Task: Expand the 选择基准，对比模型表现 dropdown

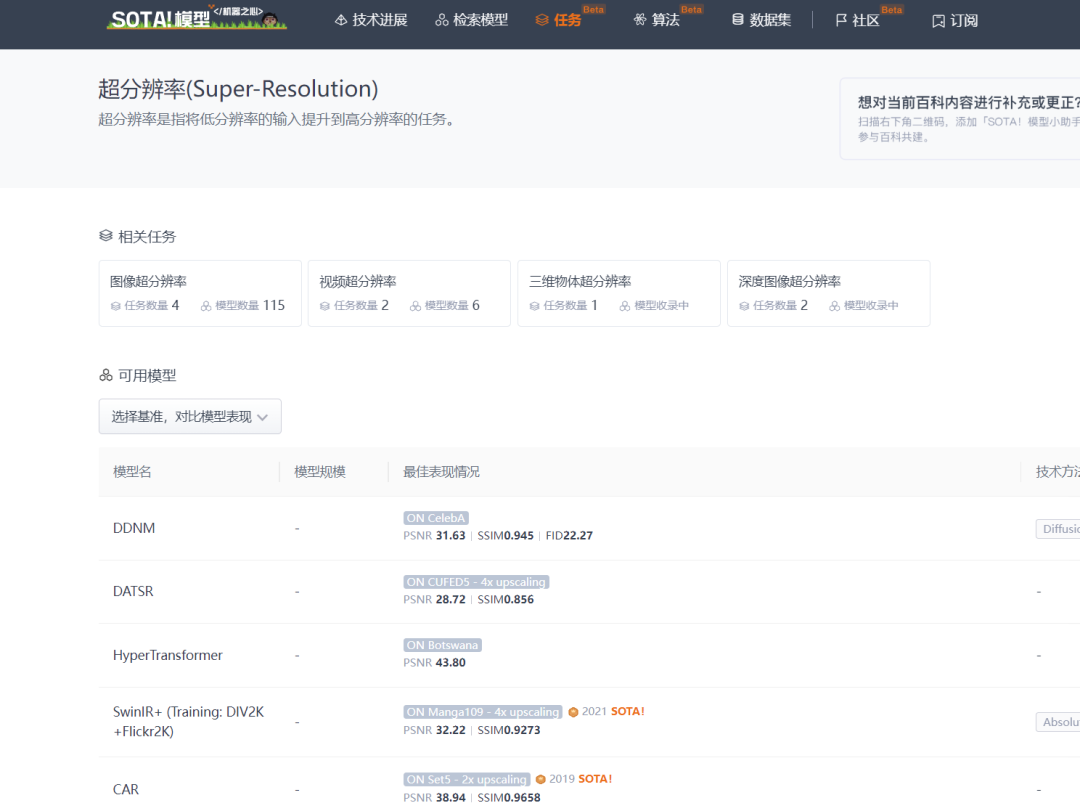Action: pyautogui.click(x=190, y=416)
